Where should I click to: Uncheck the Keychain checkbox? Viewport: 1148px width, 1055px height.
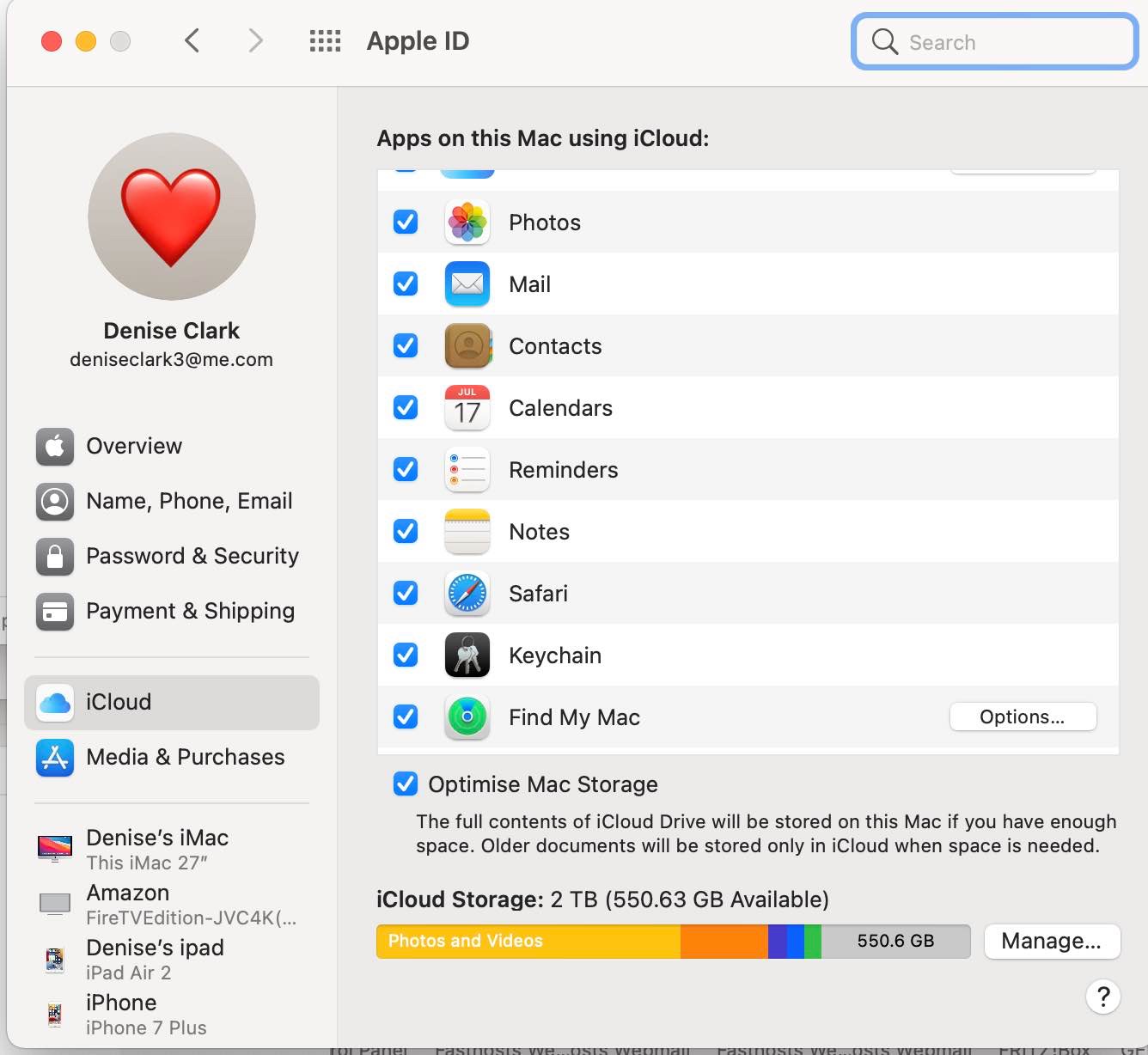point(406,656)
